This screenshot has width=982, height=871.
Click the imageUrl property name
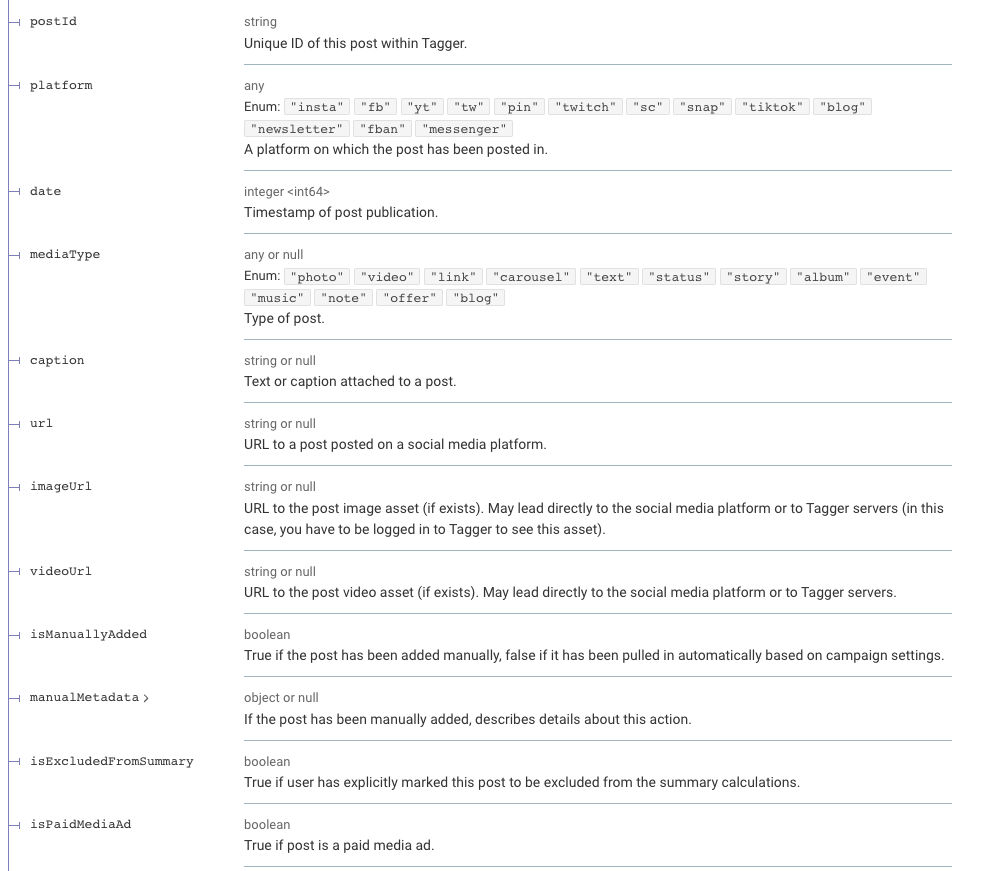(61, 486)
